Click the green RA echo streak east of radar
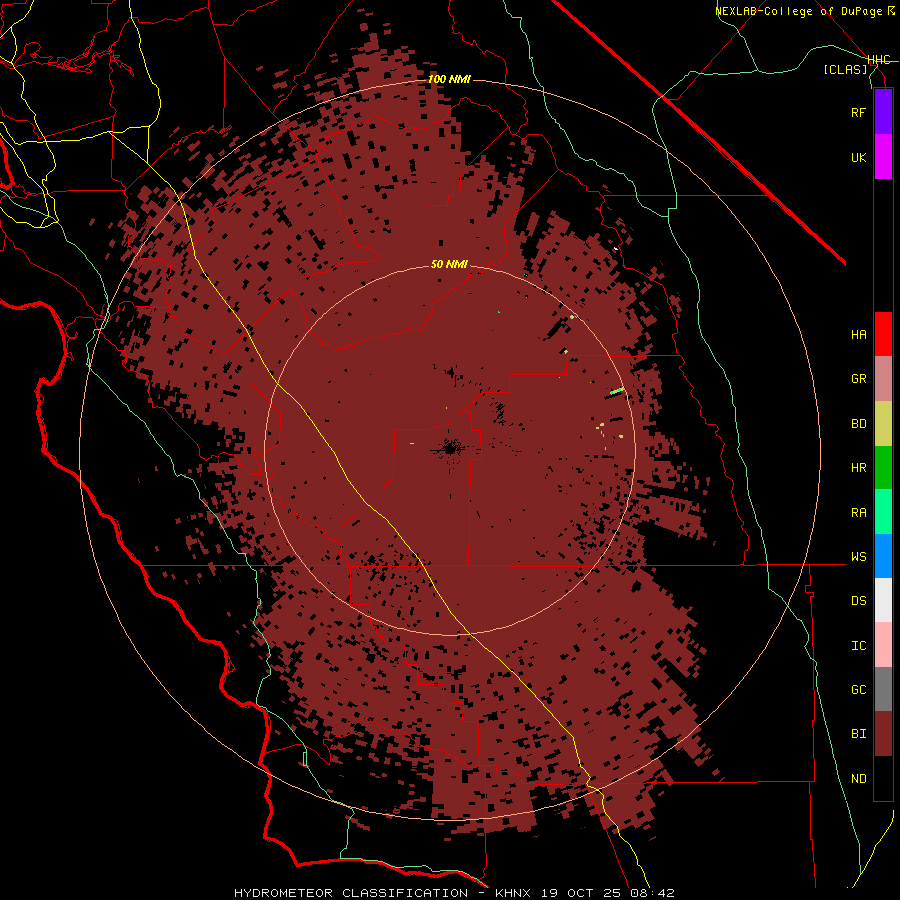The image size is (900, 900). pyautogui.click(x=617, y=391)
